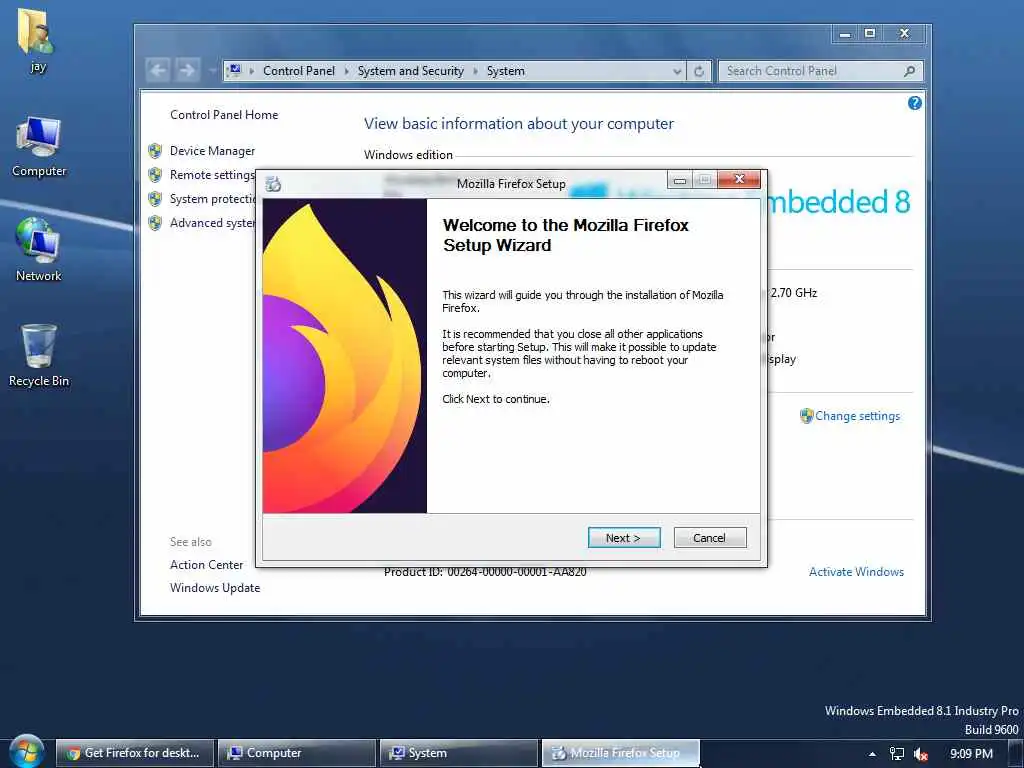This screenshot has height=768, width=1024.
Task: Switch to Computer taskbar button
Action: (x=297, y=753)
